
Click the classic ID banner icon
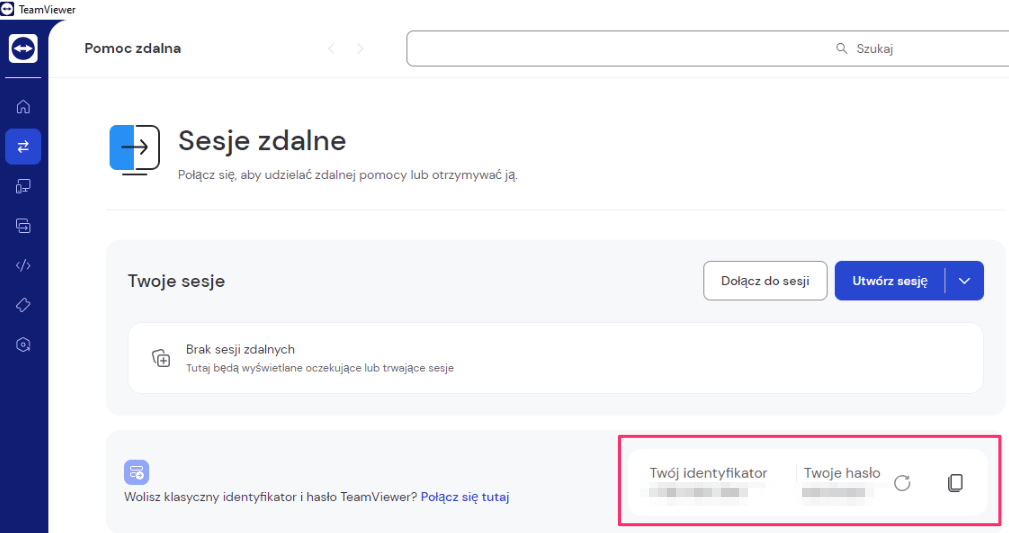tap(136, 472)
